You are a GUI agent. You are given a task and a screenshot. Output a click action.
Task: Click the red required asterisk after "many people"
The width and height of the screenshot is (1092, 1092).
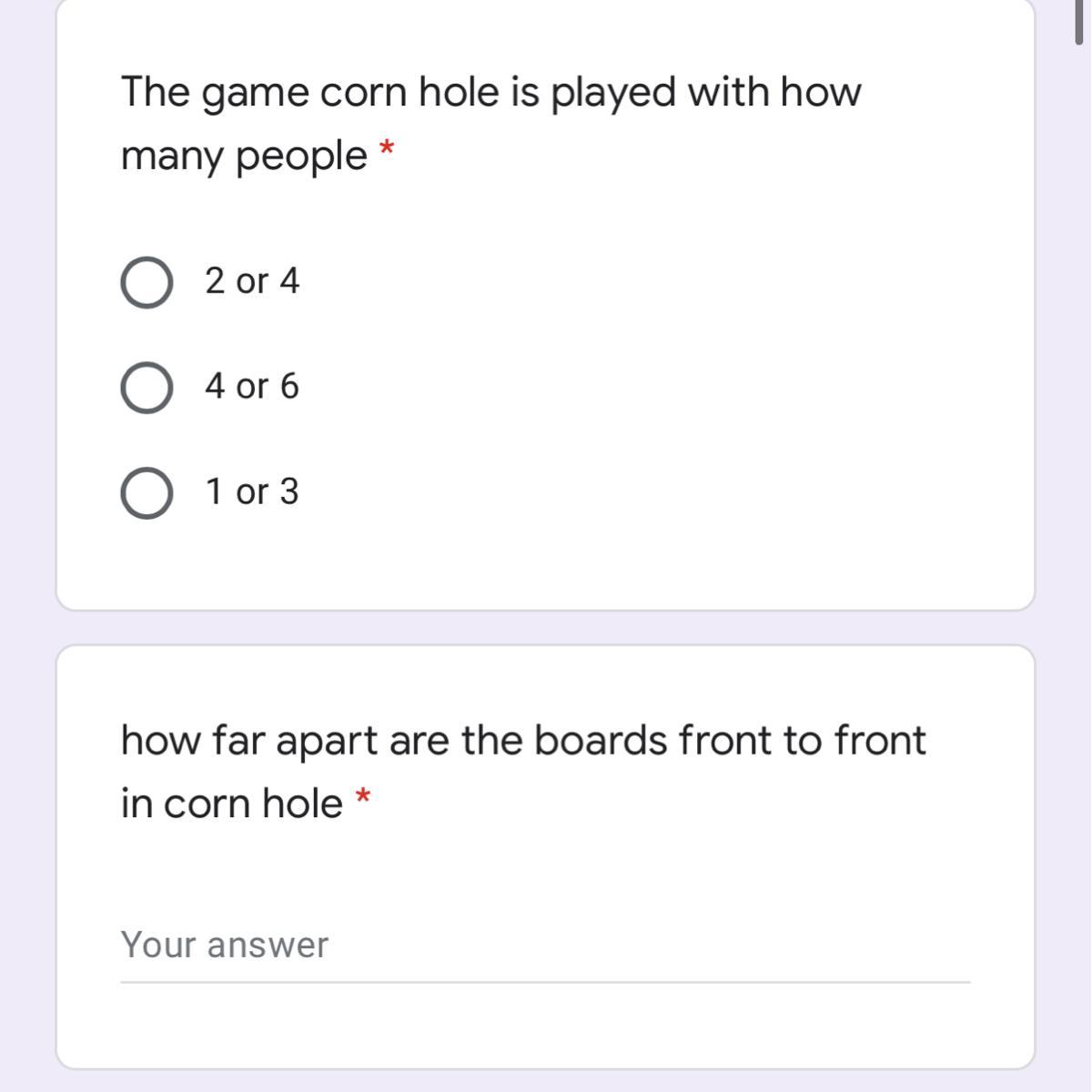pos(388,148)
